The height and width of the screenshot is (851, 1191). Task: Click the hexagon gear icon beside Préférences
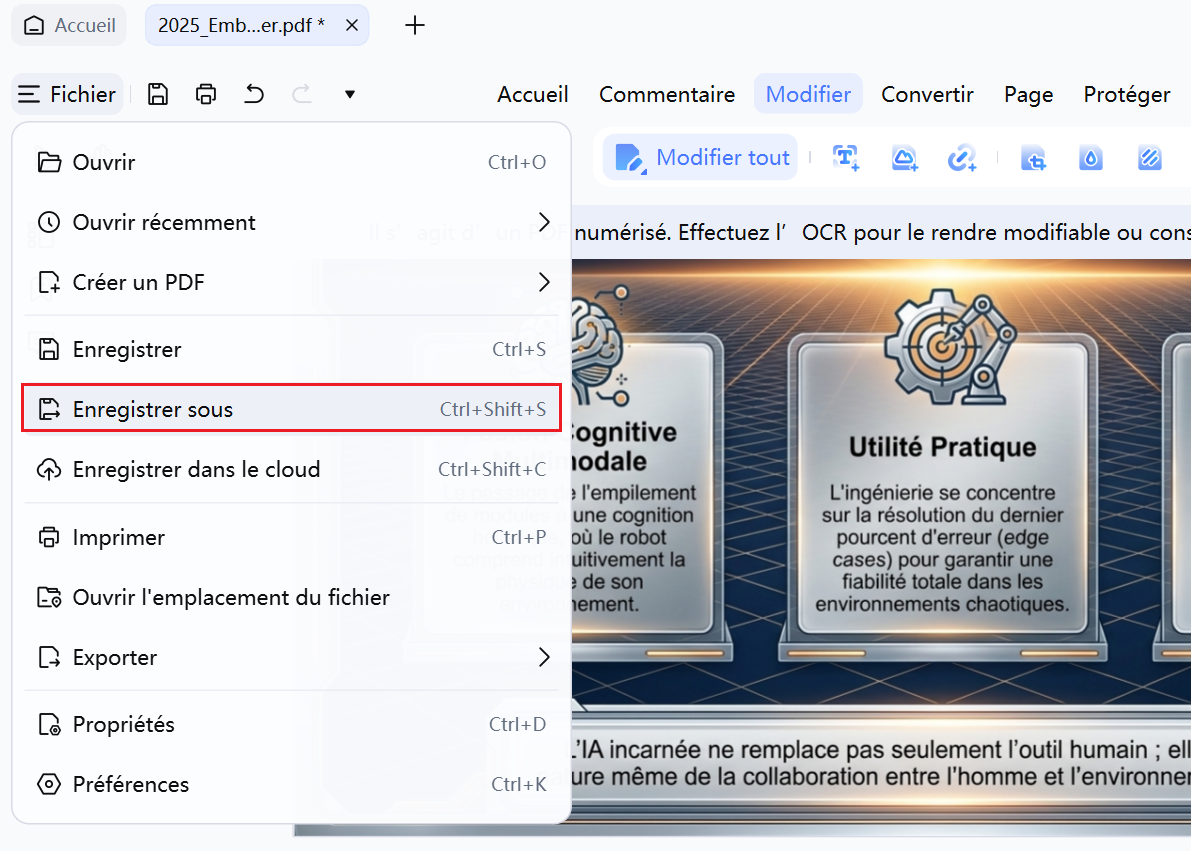[49, 784]
